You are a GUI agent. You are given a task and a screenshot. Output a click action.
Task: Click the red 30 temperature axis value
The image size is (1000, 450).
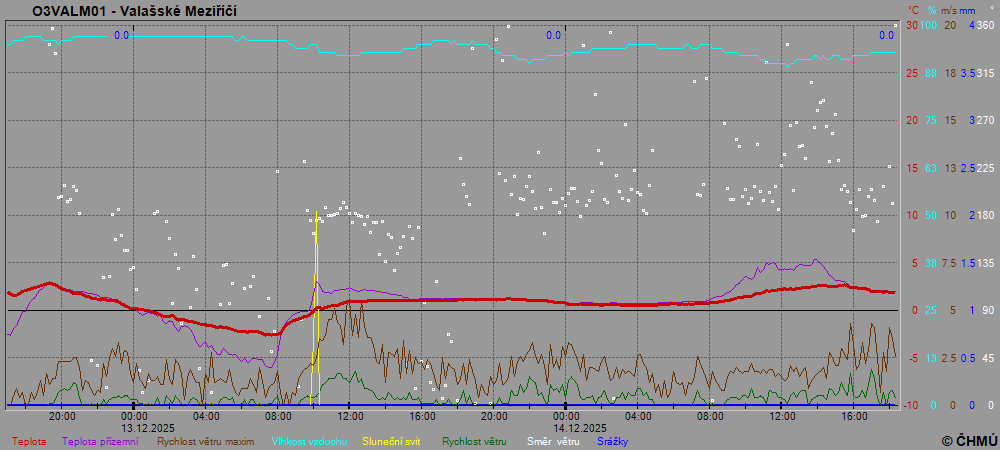tap(912, 25)
